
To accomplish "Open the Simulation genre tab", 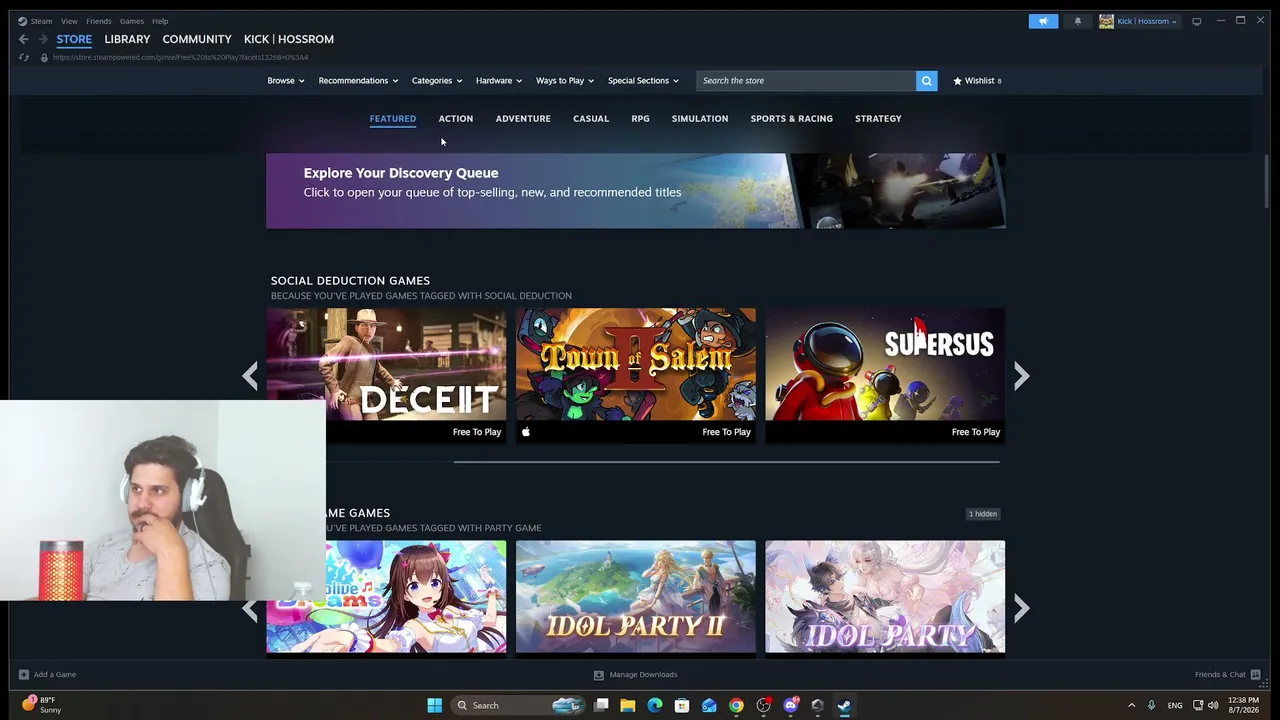I will 700,119.
